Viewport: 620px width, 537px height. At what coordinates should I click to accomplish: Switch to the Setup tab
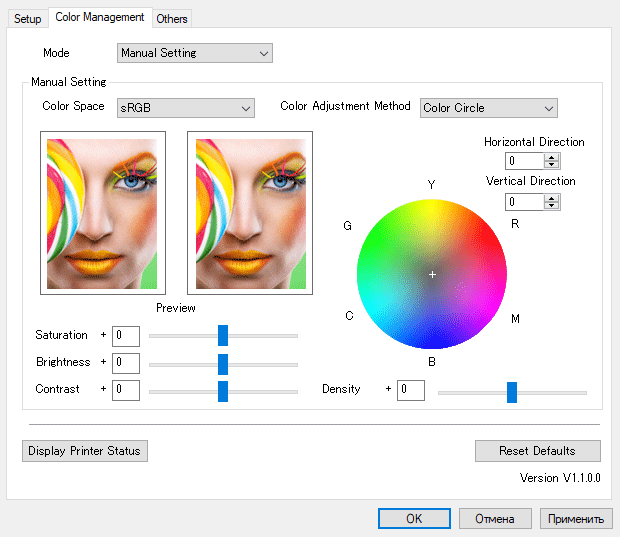pos(28,19)
